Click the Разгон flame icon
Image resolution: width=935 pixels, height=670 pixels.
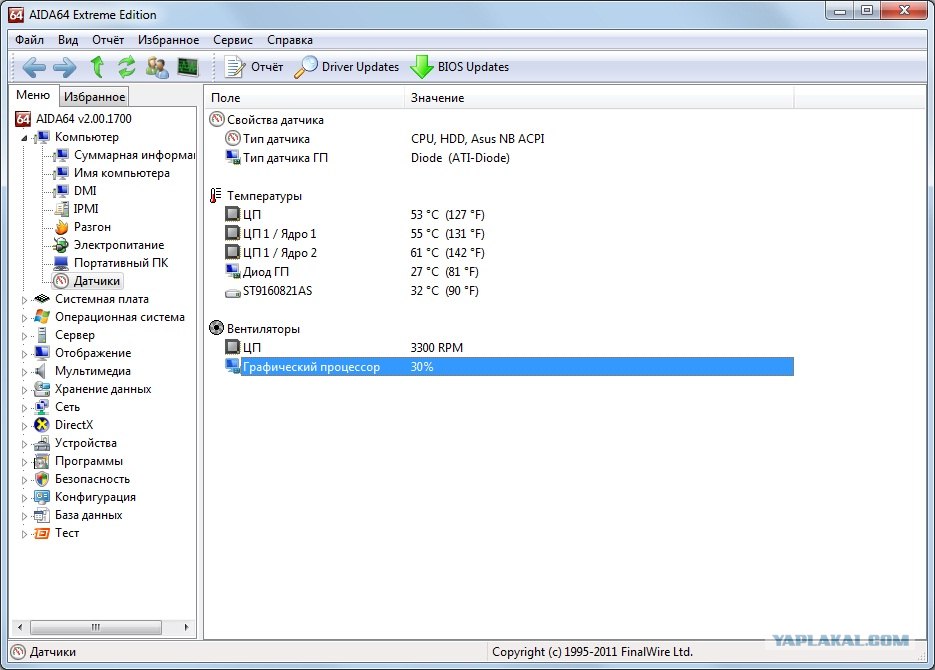(61, 227)
